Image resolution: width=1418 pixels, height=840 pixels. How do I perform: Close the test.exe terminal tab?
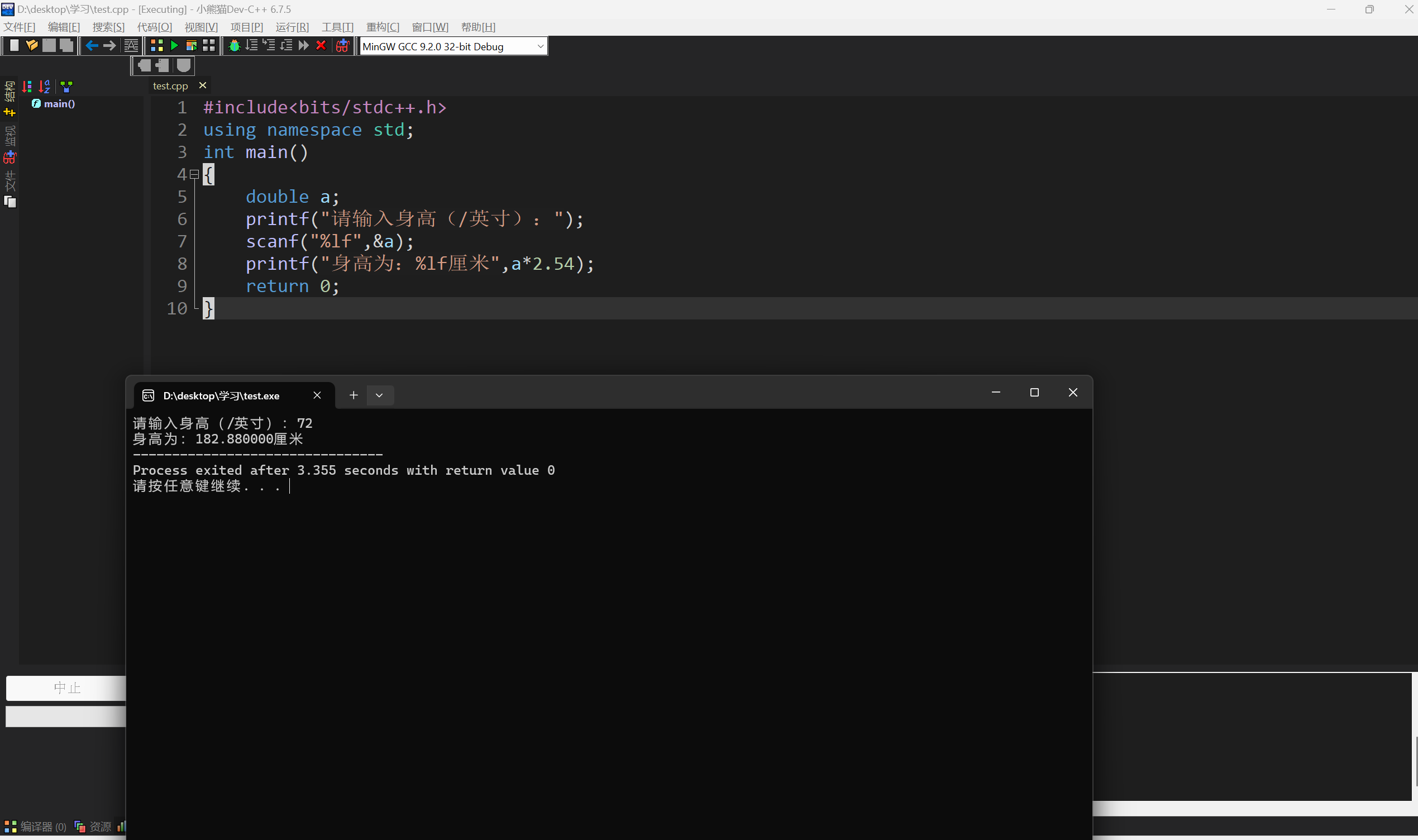[x=317, y=395]
